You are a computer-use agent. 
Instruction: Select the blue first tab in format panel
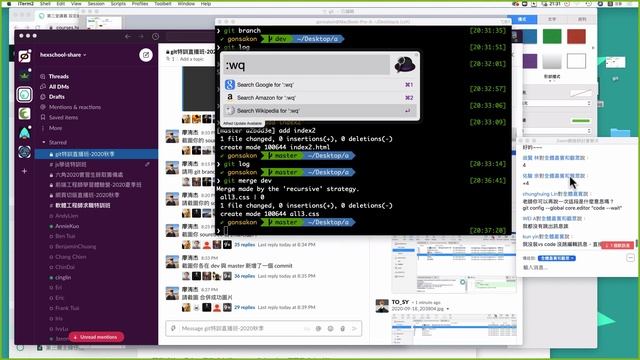pyautogui.click(x=522, y=19)
